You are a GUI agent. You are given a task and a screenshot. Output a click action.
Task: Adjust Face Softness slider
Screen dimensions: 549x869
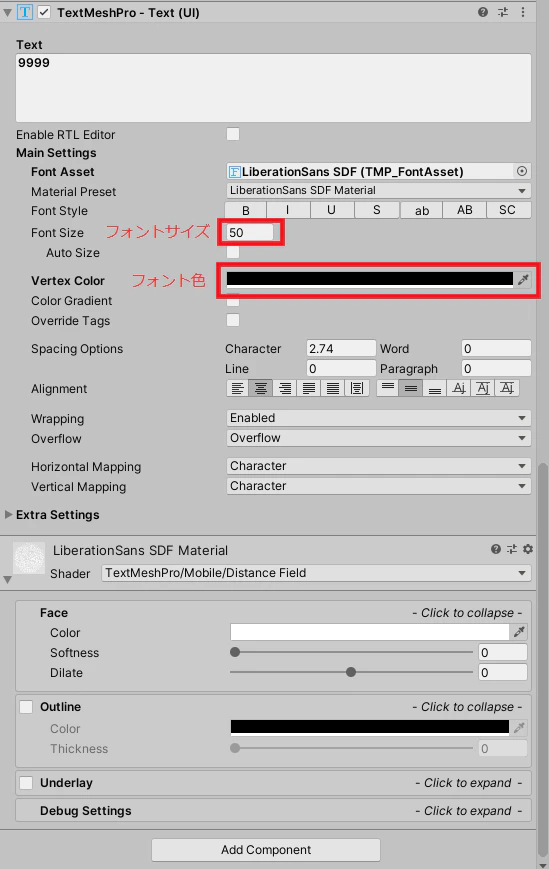tap(351, 652)
